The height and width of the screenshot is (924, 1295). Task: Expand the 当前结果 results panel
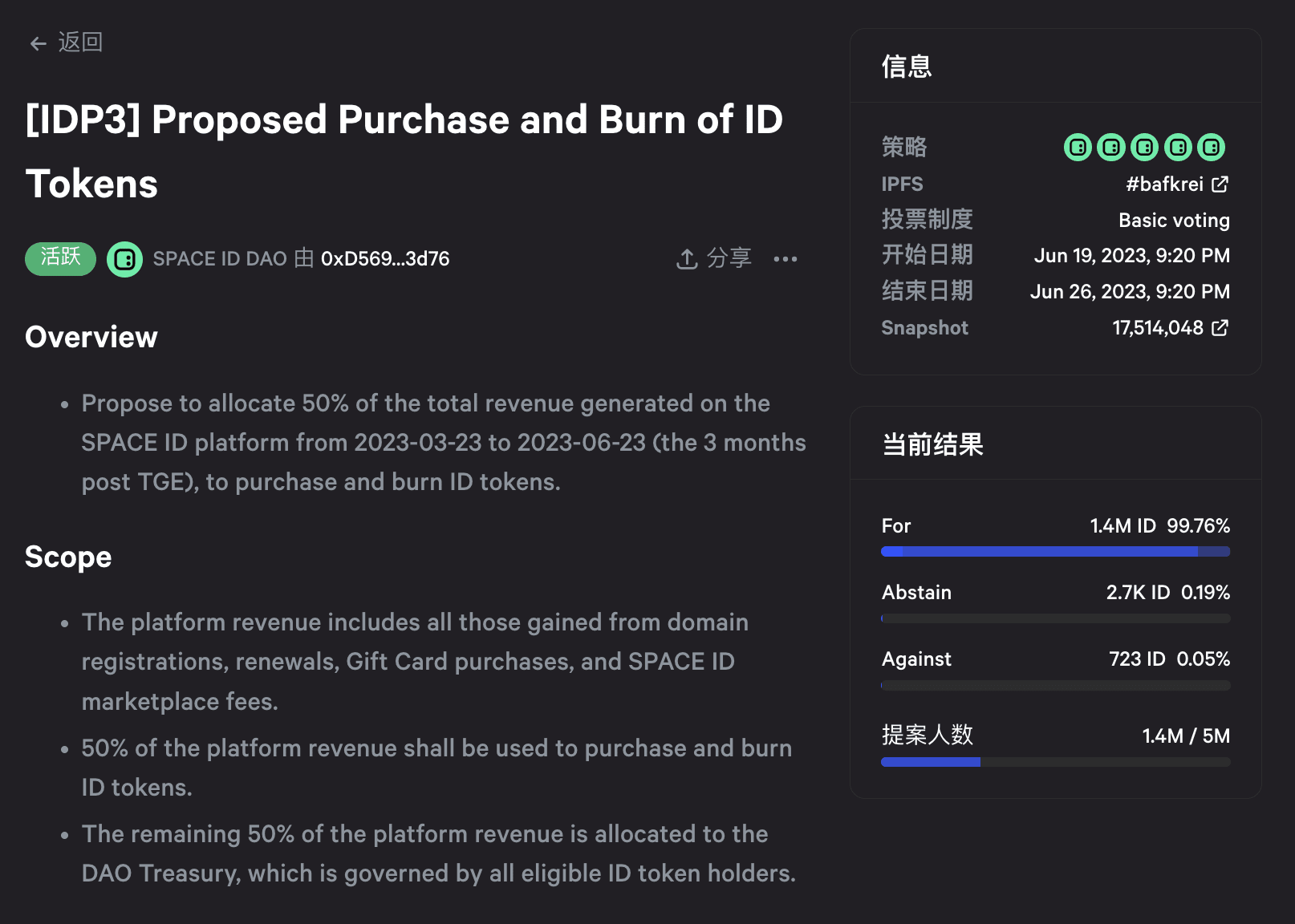point(932,444)
